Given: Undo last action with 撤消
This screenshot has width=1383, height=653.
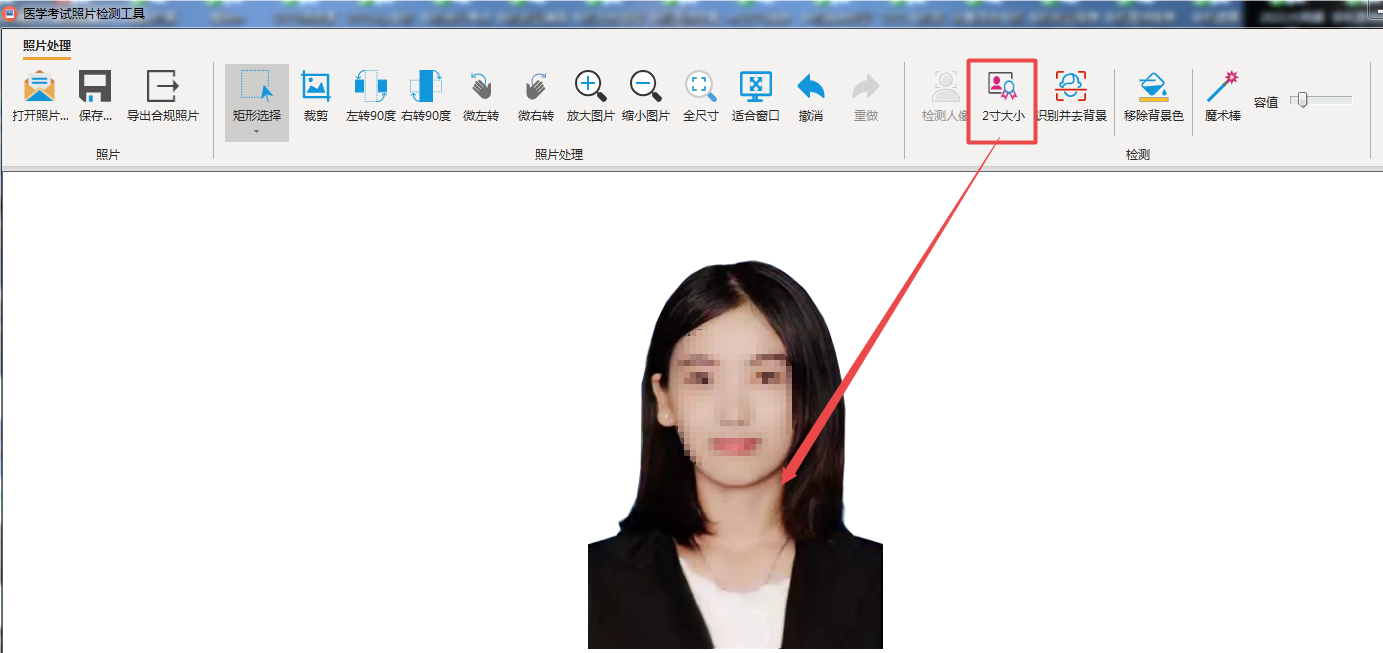Looking at the screenshot, I should pos(811,88).
